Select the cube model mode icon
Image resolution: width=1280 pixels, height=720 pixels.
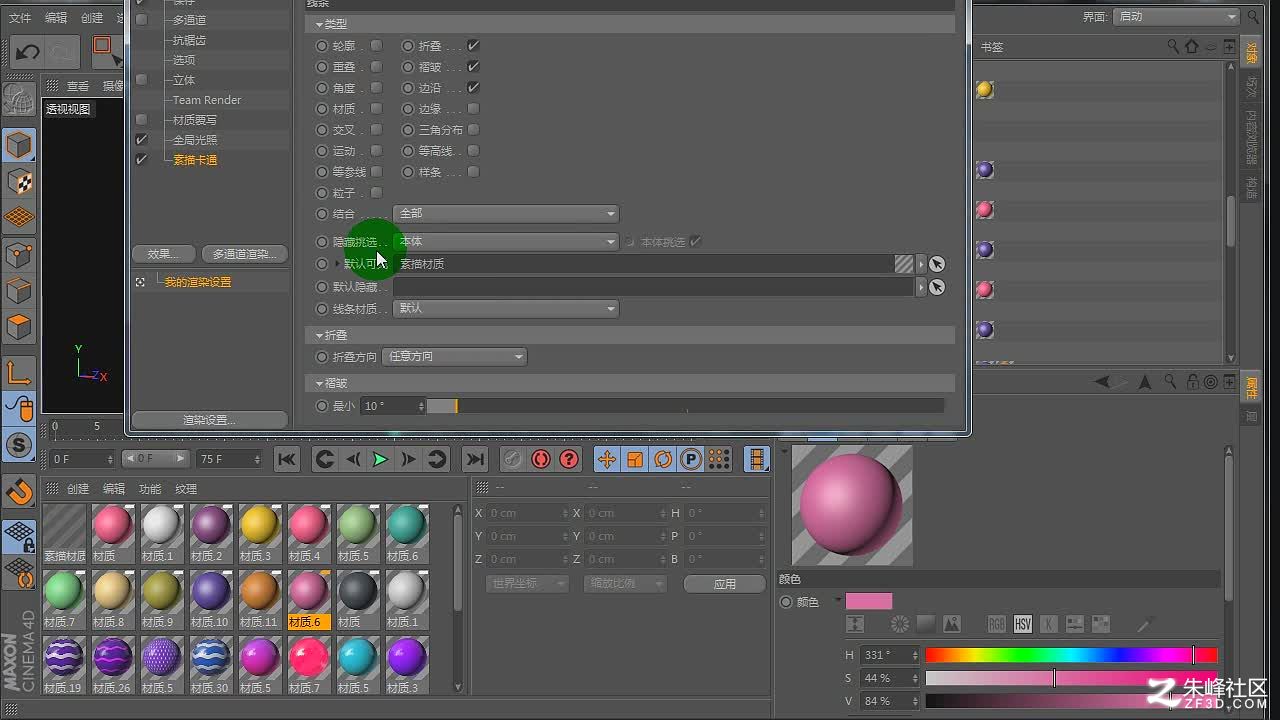pyautogui.click(x=19, y=145)
